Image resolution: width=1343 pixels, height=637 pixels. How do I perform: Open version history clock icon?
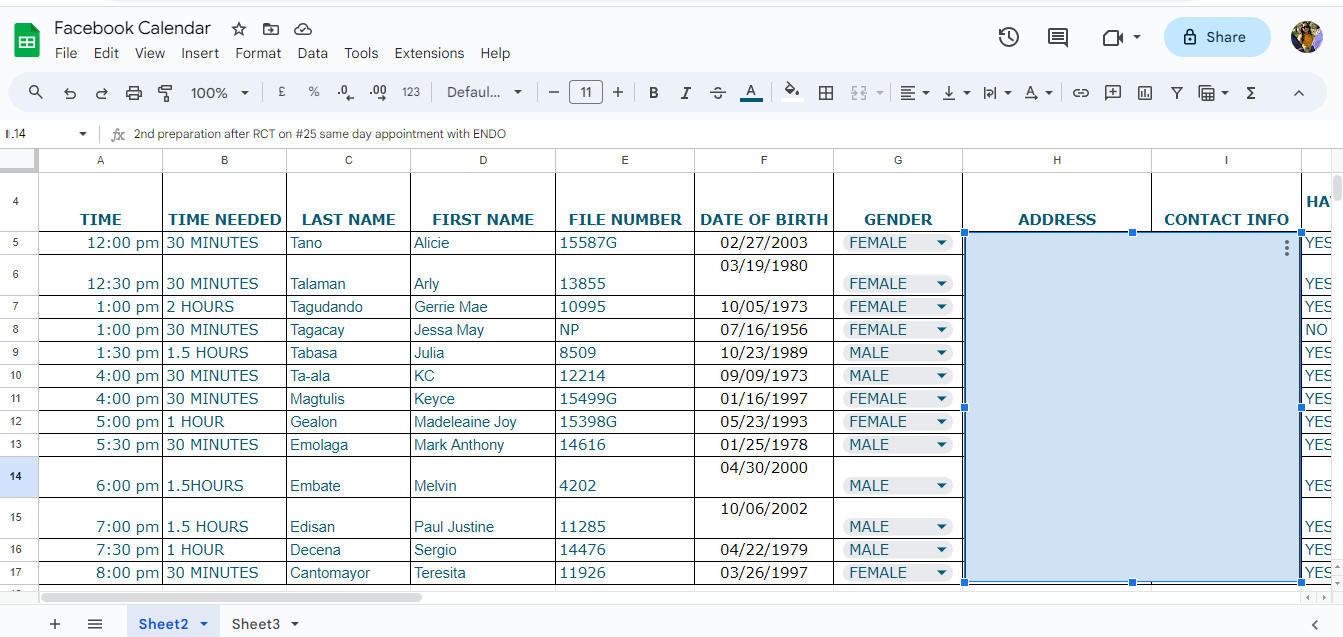1008,37
